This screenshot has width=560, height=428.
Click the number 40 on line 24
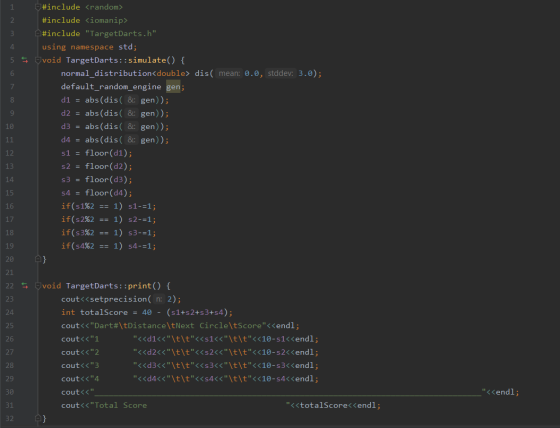tap(147, 312)
